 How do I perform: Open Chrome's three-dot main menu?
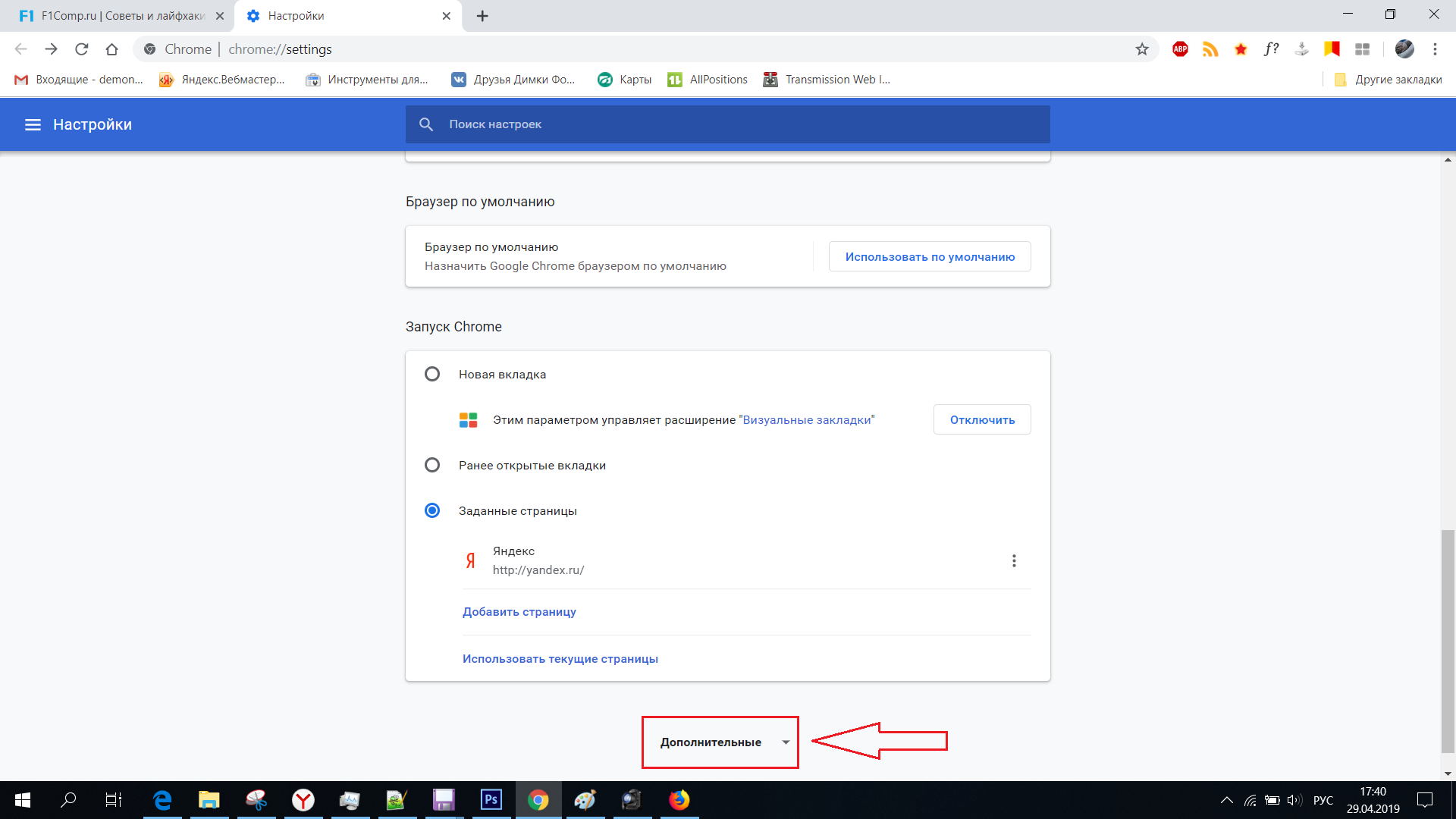[x=1435, y=49]
